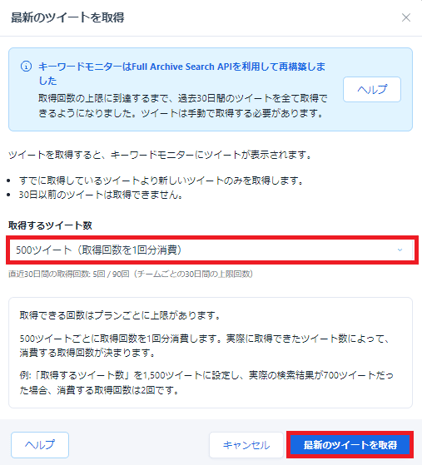The image size is (422, 465).
Task: Click the note (チームごとの30日間の上限回数)
Action: 193,274
